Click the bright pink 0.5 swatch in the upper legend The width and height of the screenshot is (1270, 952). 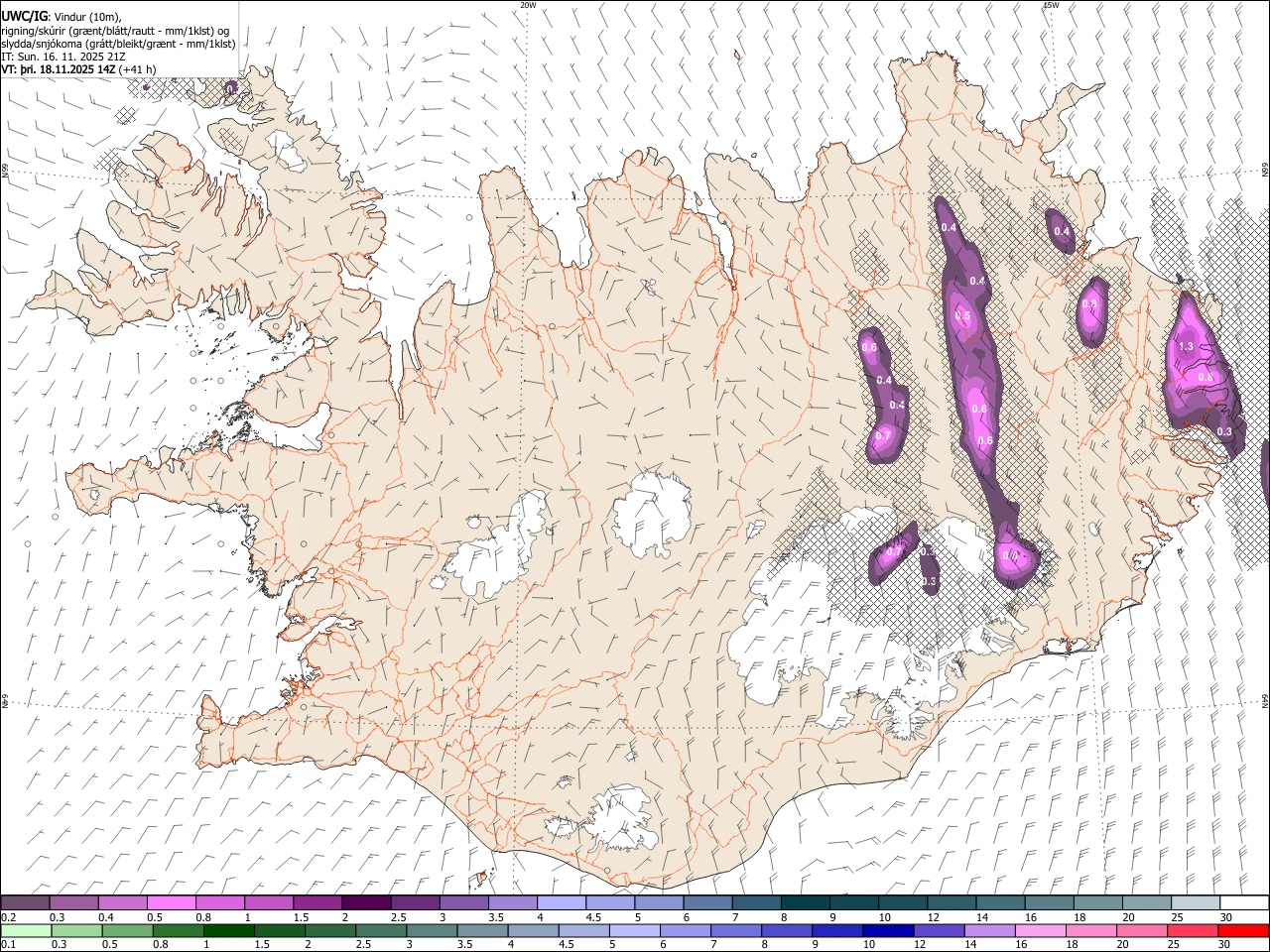171,903
